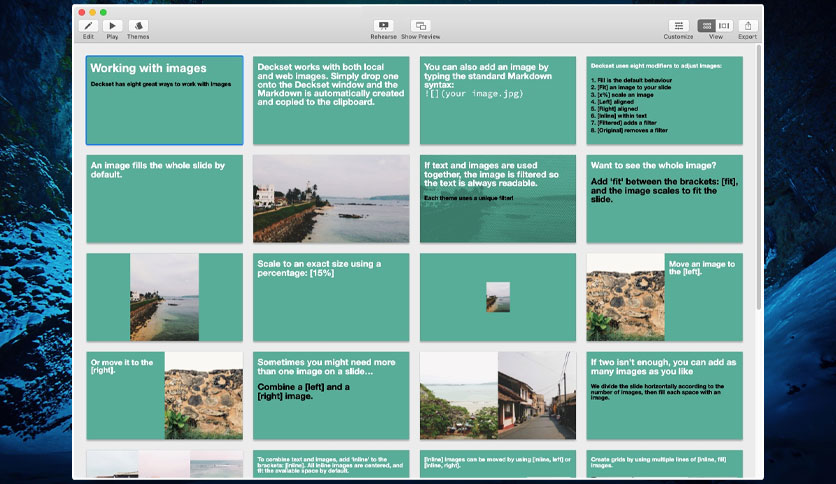Click the 'Themes' toolbar label
The image size is (836, 484).
point(138,37)
